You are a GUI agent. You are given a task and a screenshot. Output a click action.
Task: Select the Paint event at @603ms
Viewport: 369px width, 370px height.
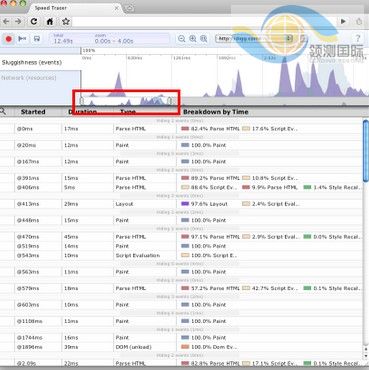click(182, 305)
